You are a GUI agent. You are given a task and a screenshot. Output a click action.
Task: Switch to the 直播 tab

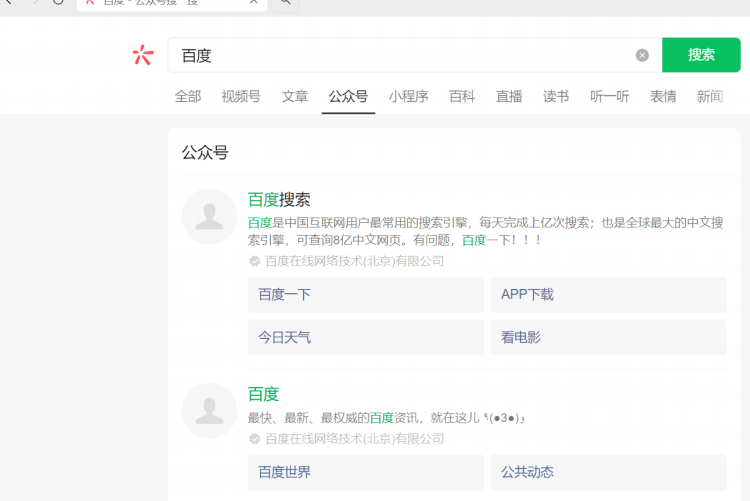click(x=509, y=97)
